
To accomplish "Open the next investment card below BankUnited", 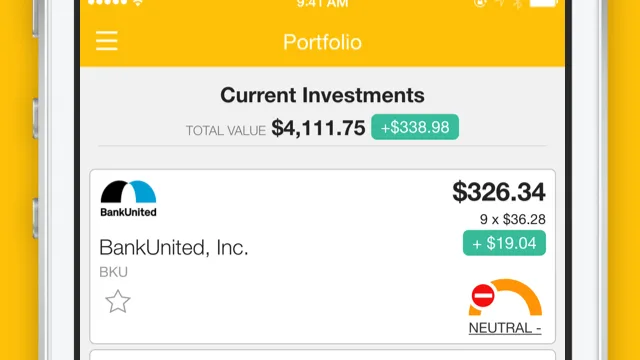I will (322, 355).
